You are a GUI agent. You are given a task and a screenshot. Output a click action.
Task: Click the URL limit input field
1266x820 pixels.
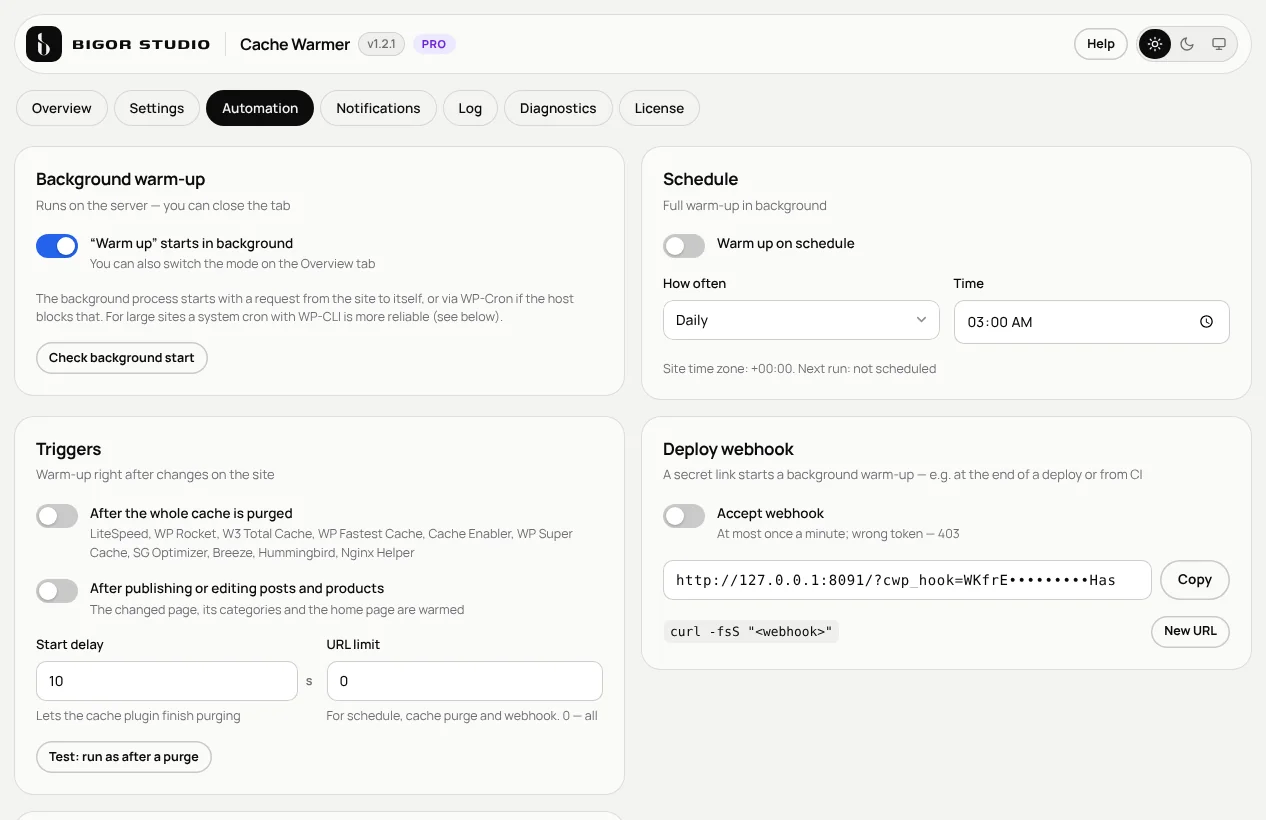(465, 681)
